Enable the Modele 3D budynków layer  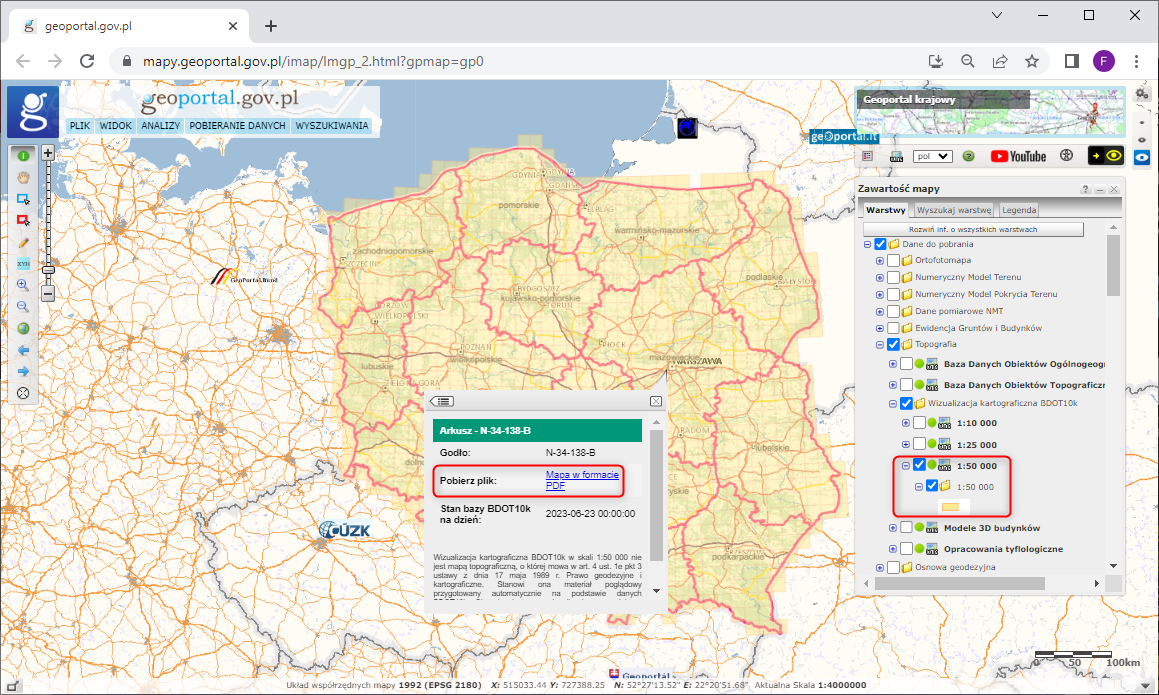(x=907, y=528)
